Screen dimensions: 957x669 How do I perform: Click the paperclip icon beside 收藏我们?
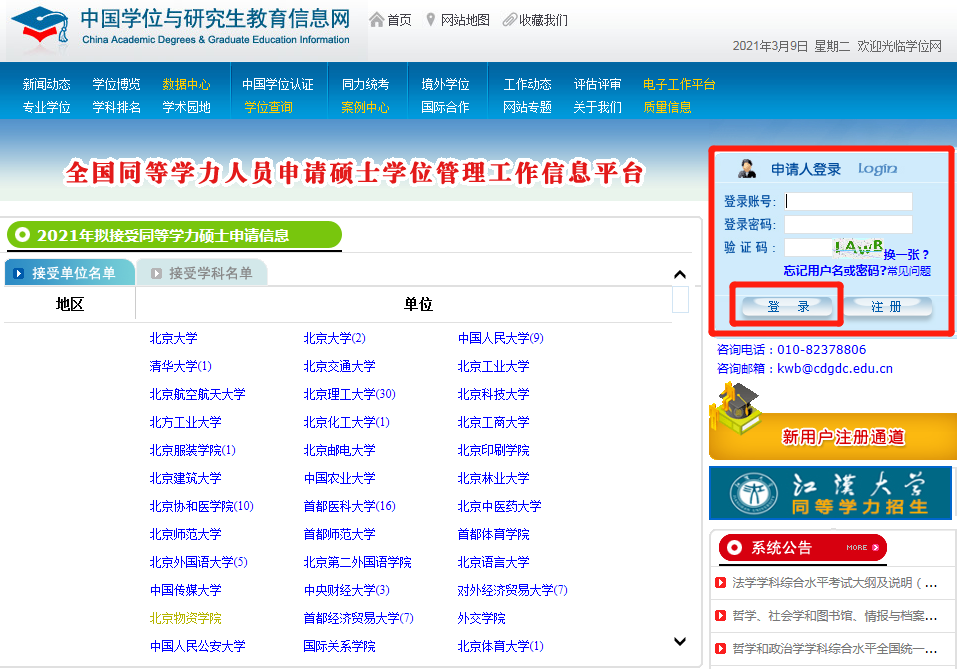point(509,20)
